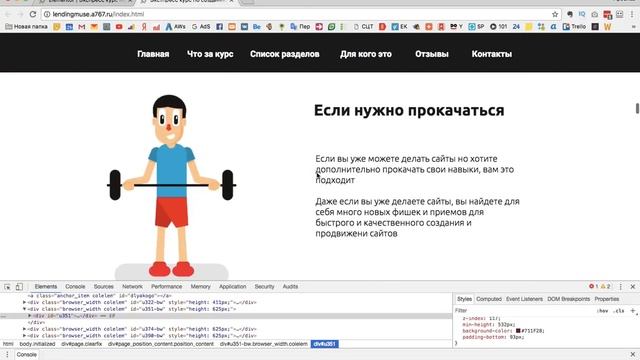Open the Новая папка bookmarks folder
The width and height of the screenshot is (640, 360).
pyautogui.click(x=27, y=27)
